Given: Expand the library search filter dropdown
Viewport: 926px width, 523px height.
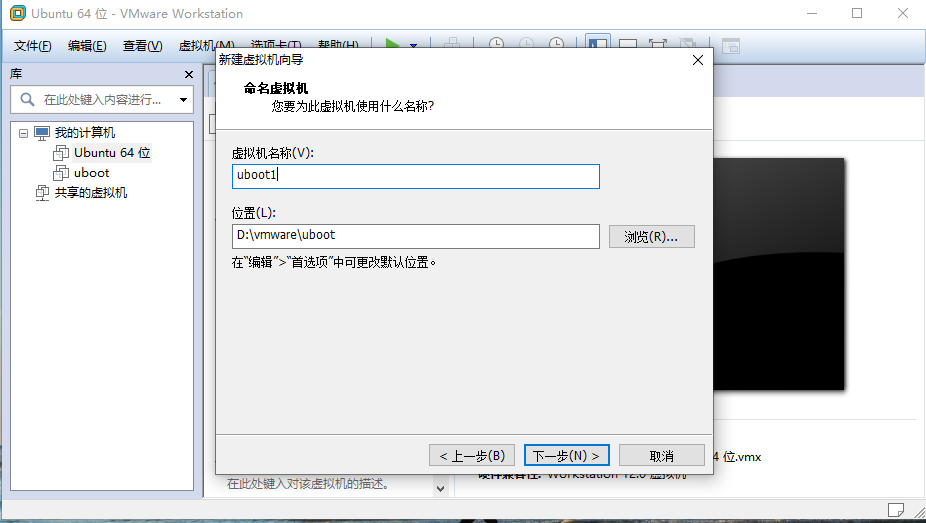Looking at the screenshot, I should tap(184, 100).
